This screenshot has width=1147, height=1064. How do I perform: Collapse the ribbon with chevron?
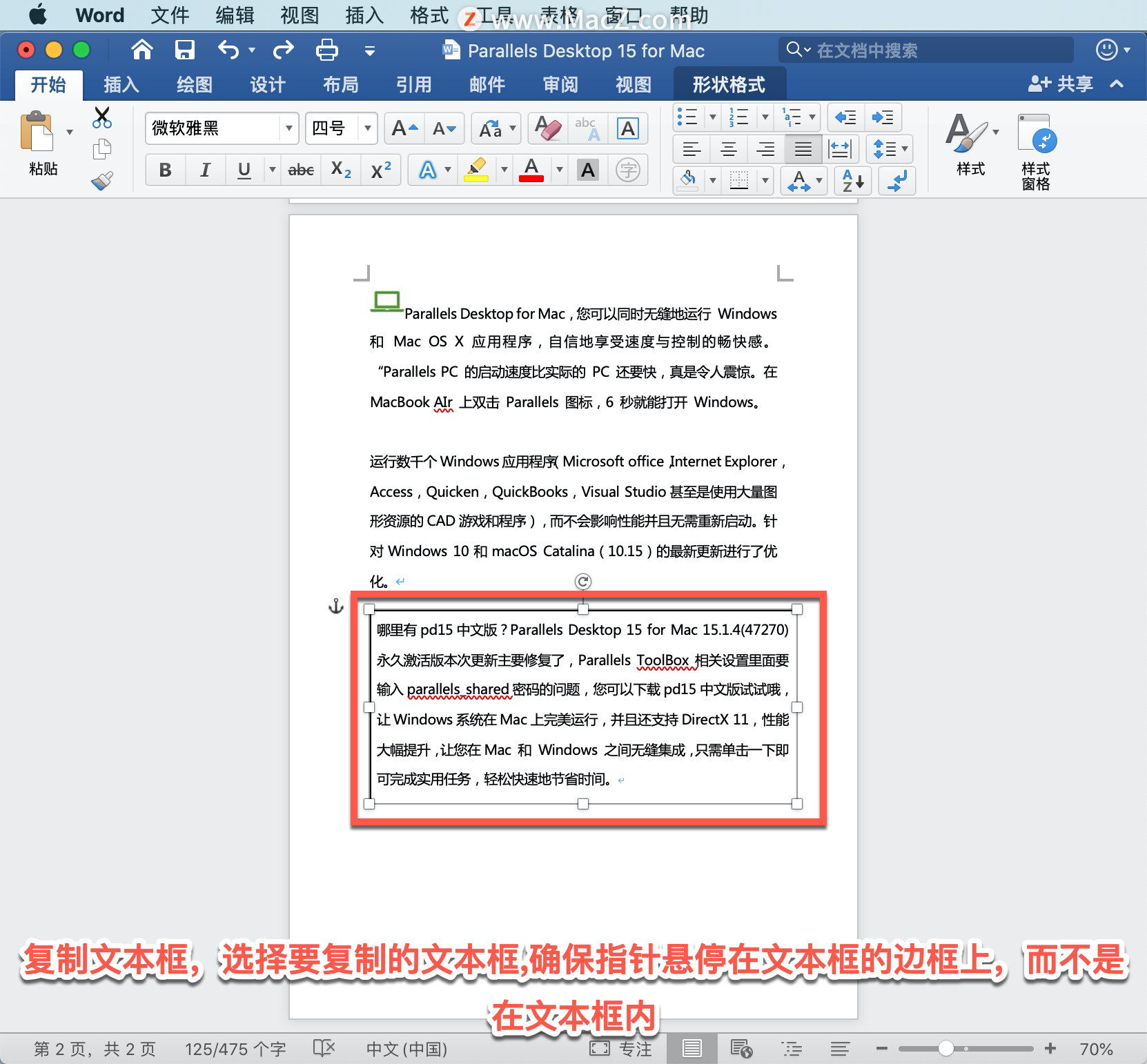coord(1117,84)
